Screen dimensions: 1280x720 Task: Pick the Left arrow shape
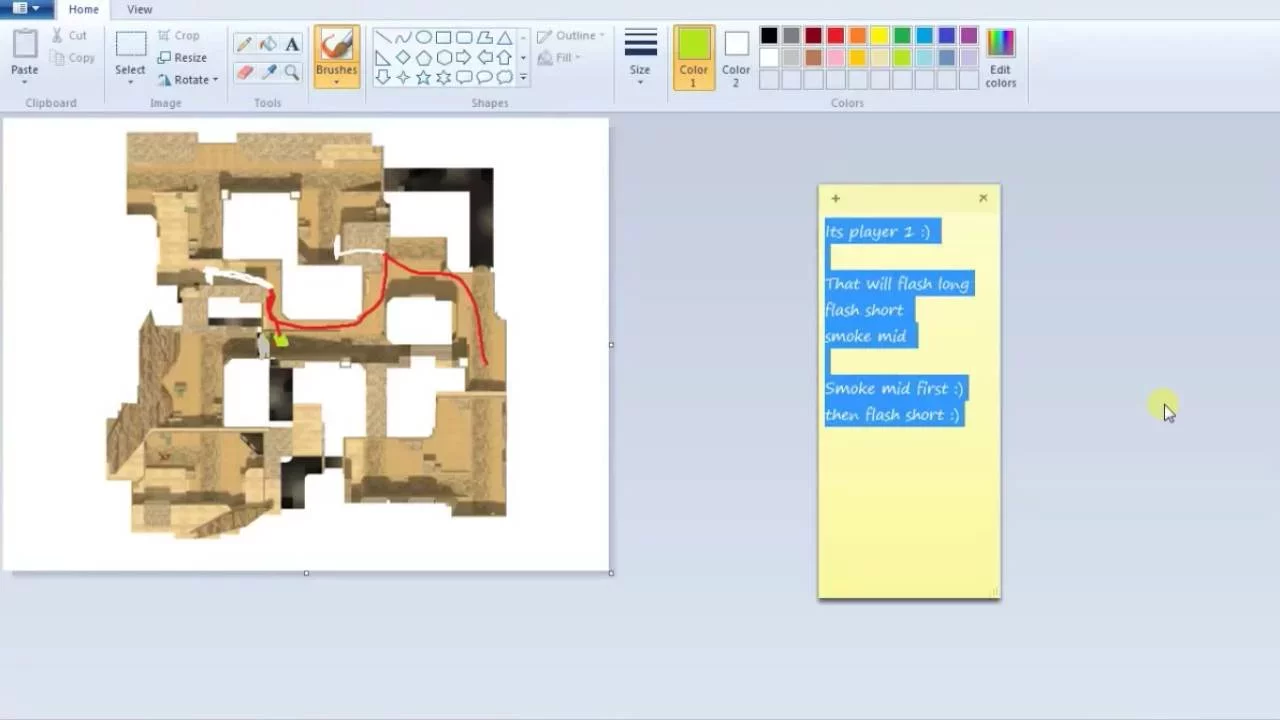(485, 57)
